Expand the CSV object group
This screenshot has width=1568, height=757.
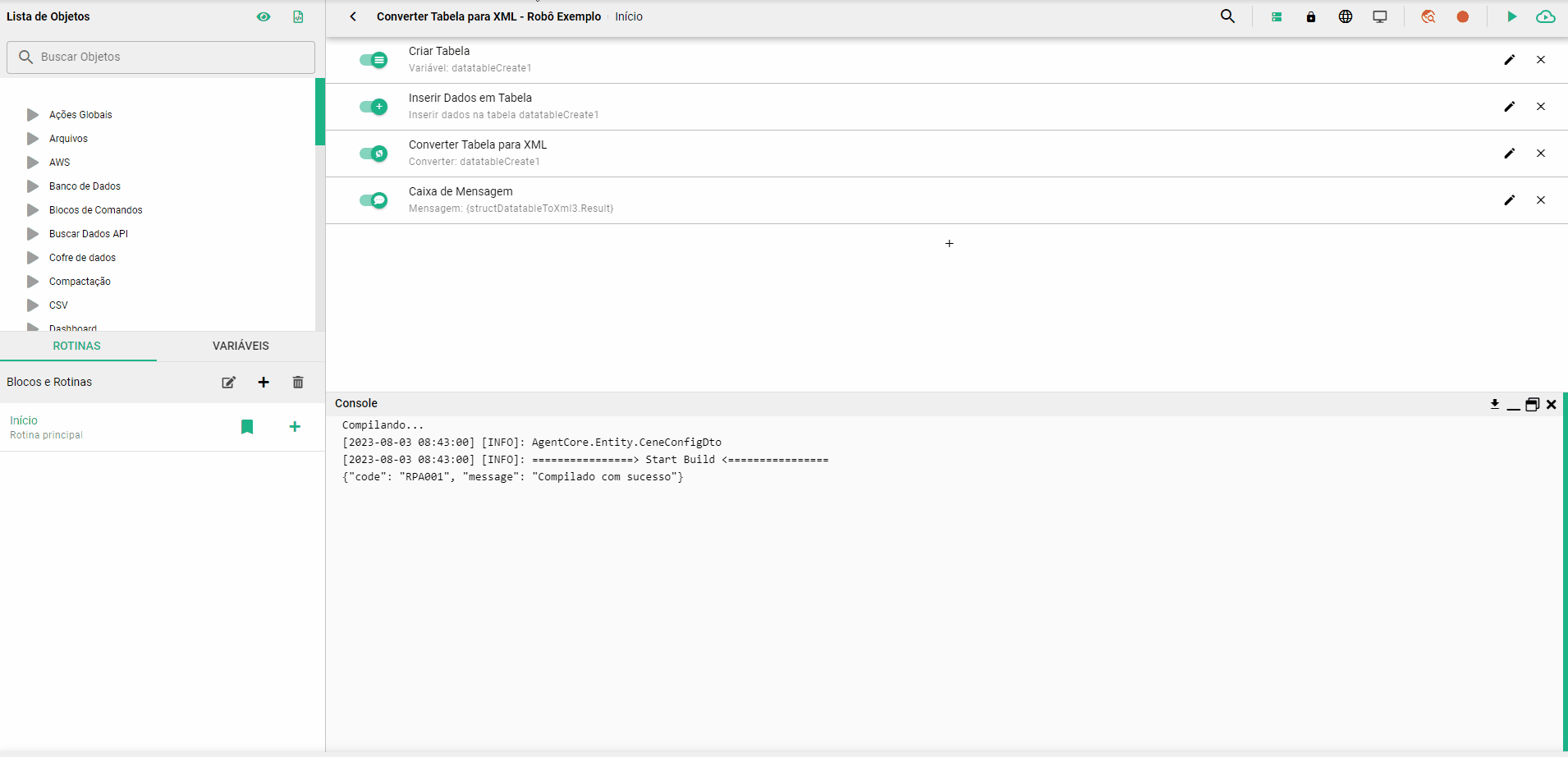point(33,305)
